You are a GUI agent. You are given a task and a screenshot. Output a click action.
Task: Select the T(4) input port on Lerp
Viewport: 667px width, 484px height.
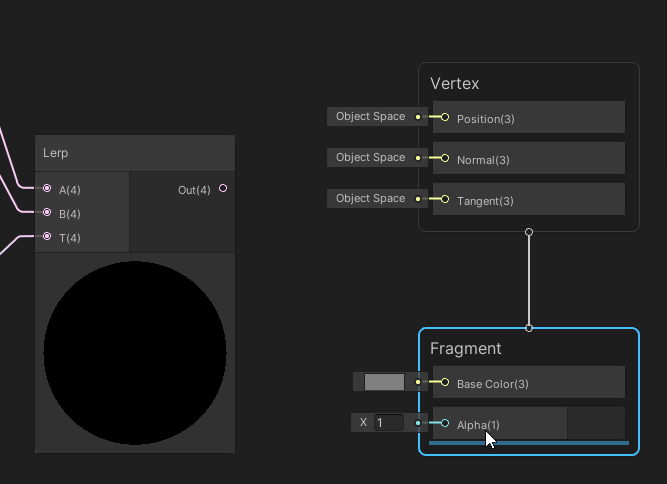click(x=47, y=236)
